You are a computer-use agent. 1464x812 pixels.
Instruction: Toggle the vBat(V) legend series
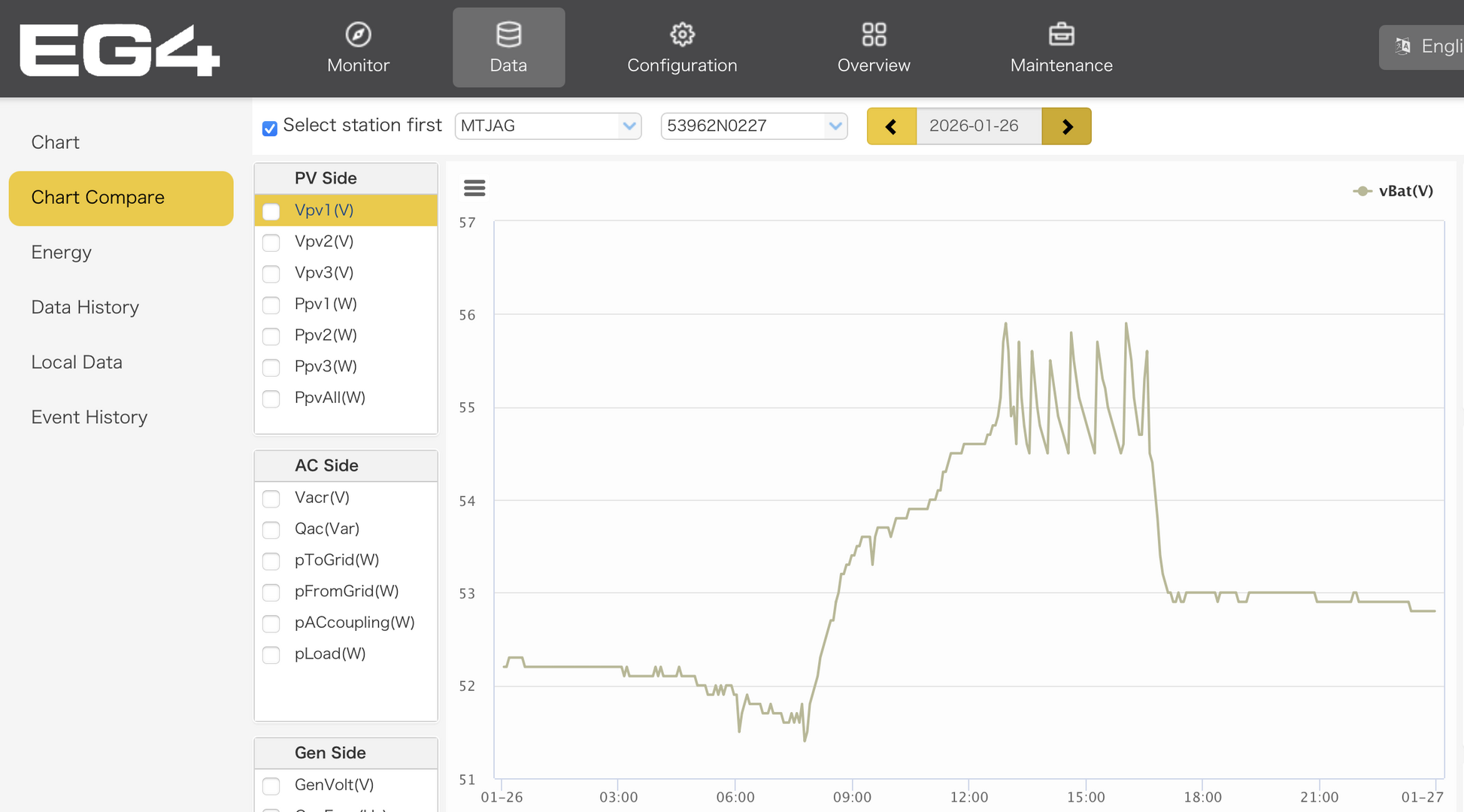point(1405,191)
